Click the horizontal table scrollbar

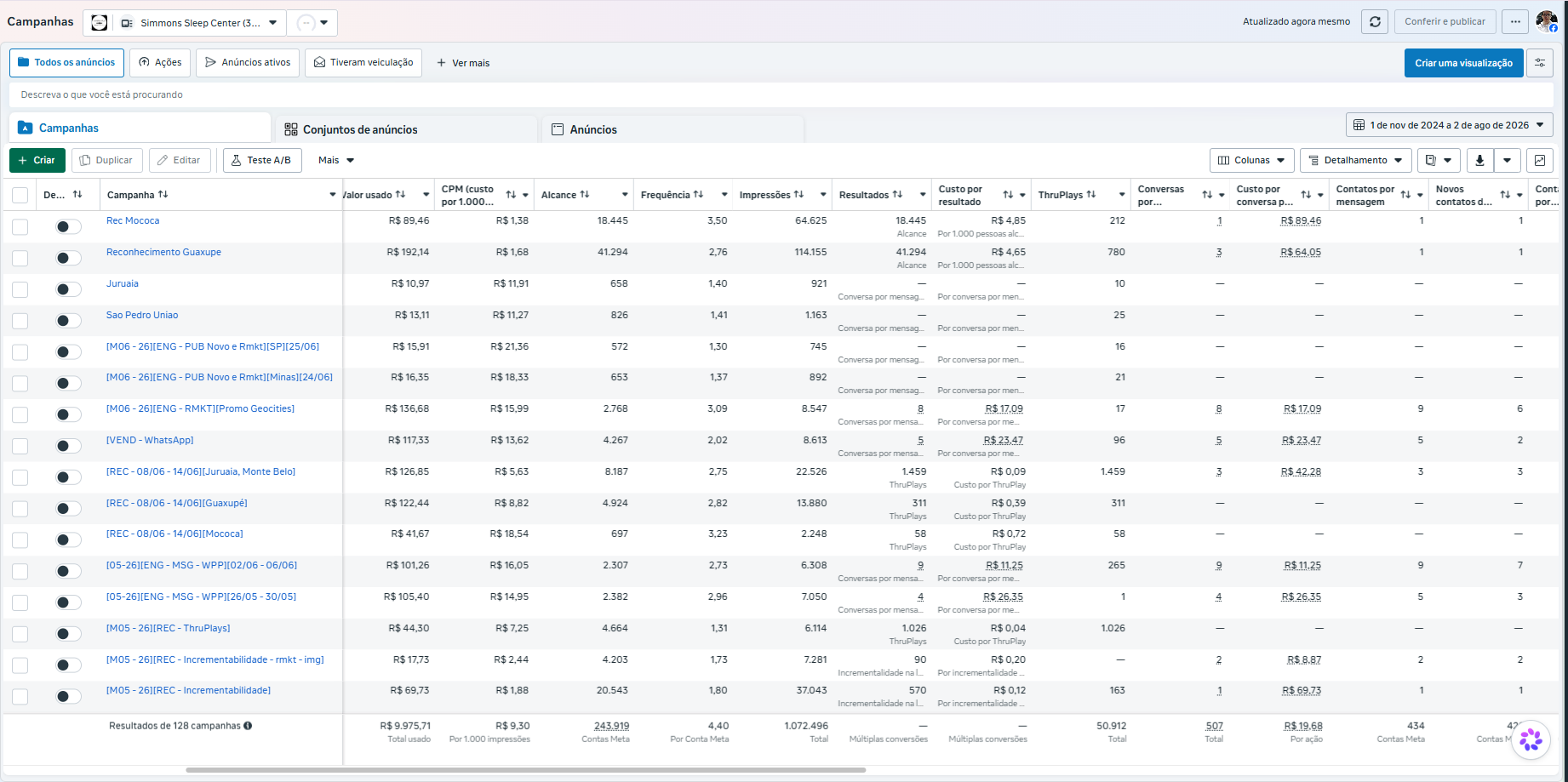click(x=525, y=770)
